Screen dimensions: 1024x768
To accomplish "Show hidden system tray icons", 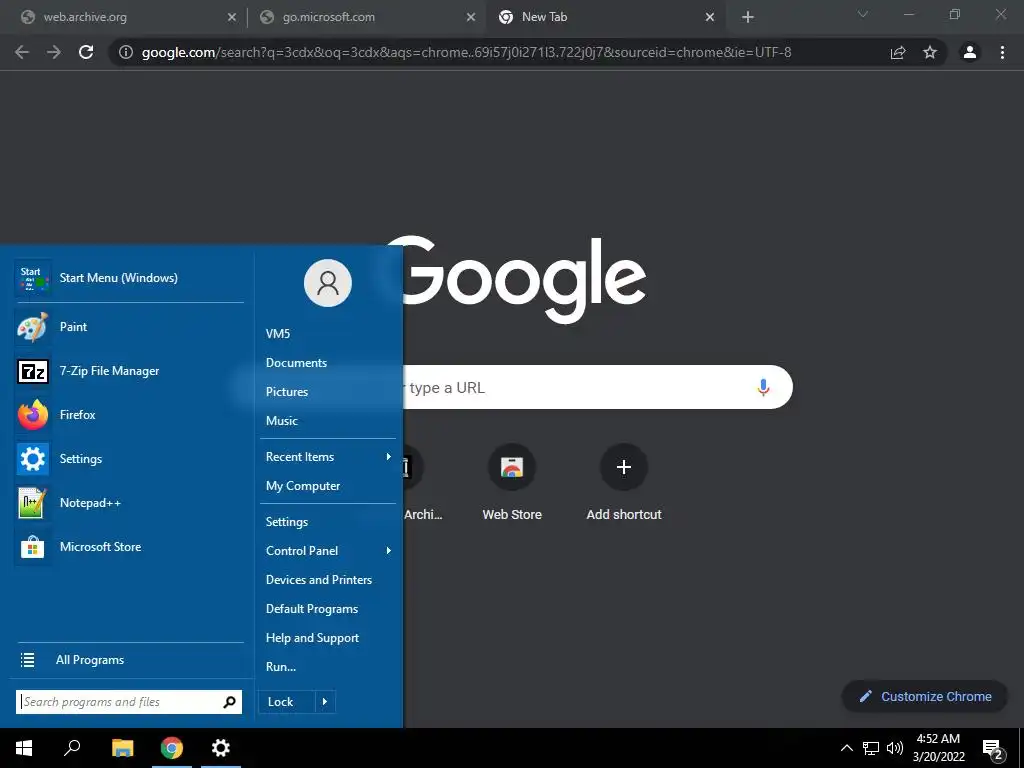I will click(x=846, y=748).
